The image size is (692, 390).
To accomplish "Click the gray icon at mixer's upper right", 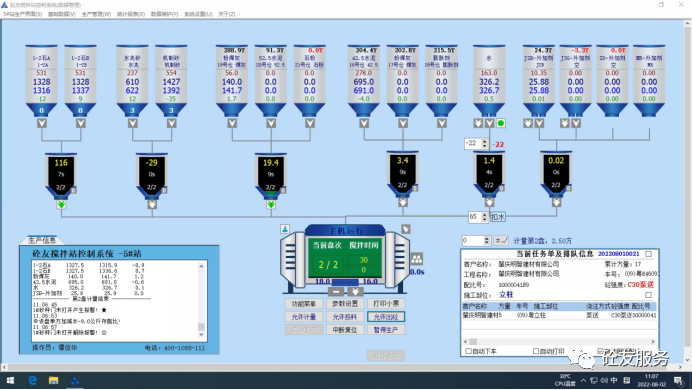I will click(x=406, y=229).
